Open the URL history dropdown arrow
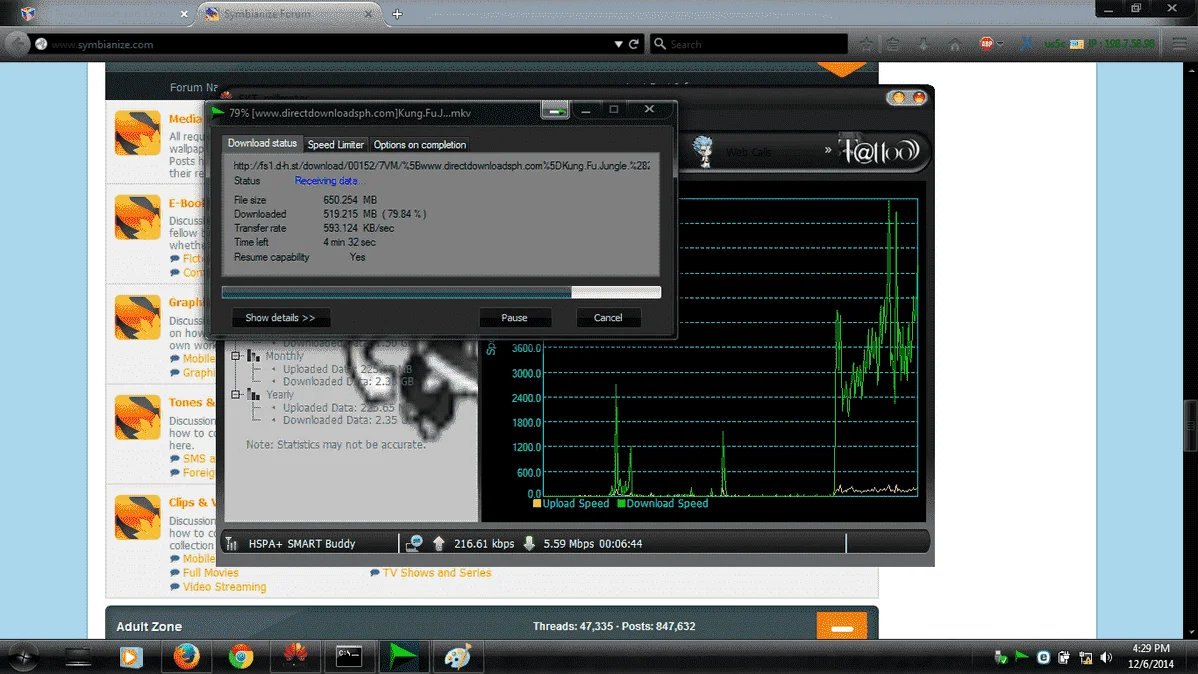 [x=618, y=44]
